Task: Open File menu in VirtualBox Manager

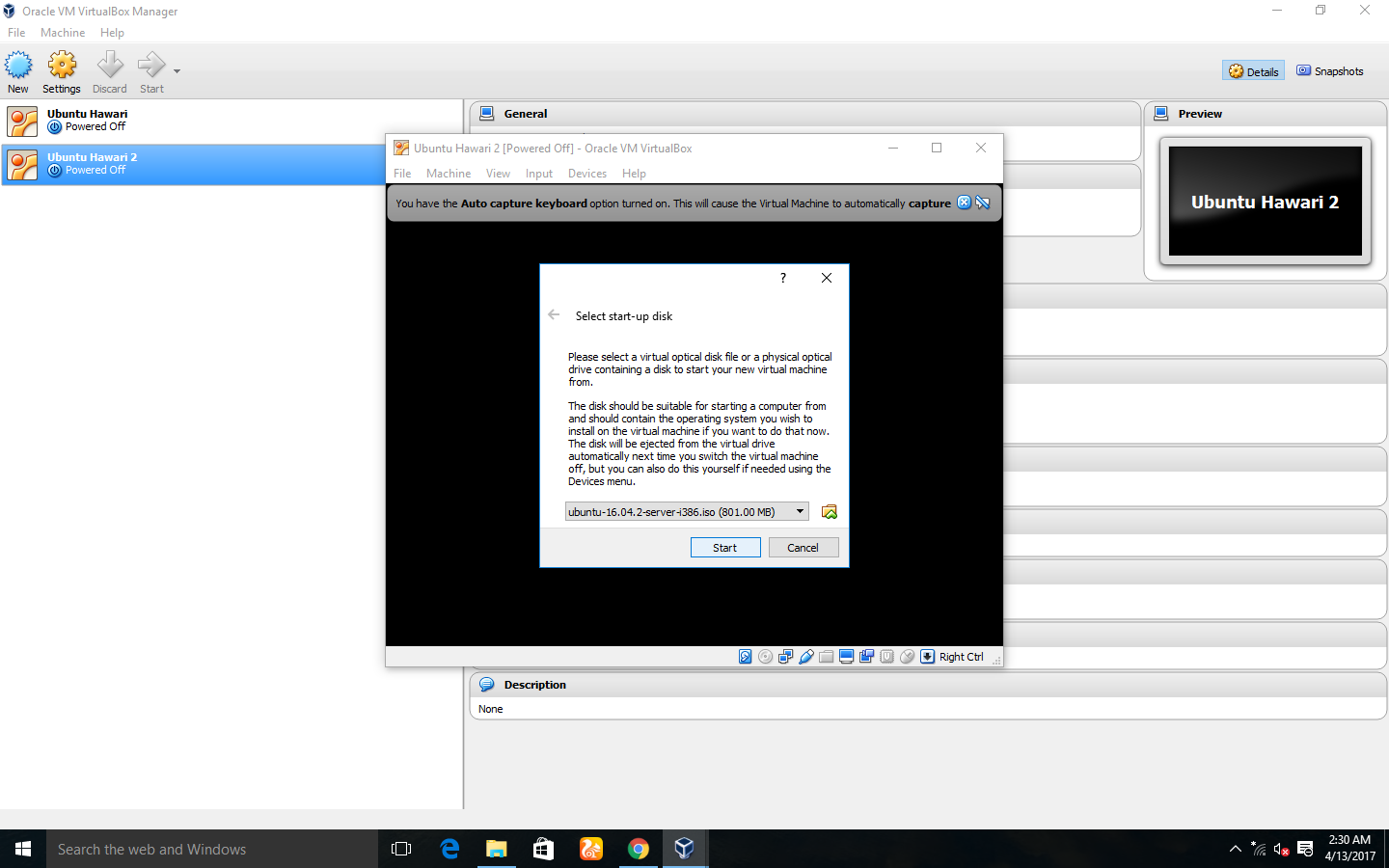Action: 16,33
